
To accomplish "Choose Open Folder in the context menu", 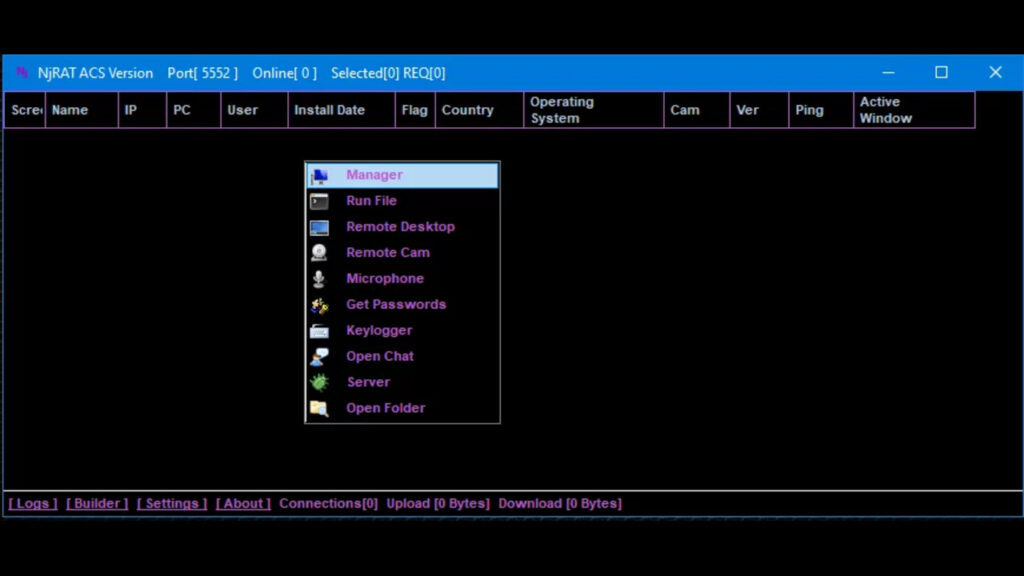I will click(x=402, y=408).
